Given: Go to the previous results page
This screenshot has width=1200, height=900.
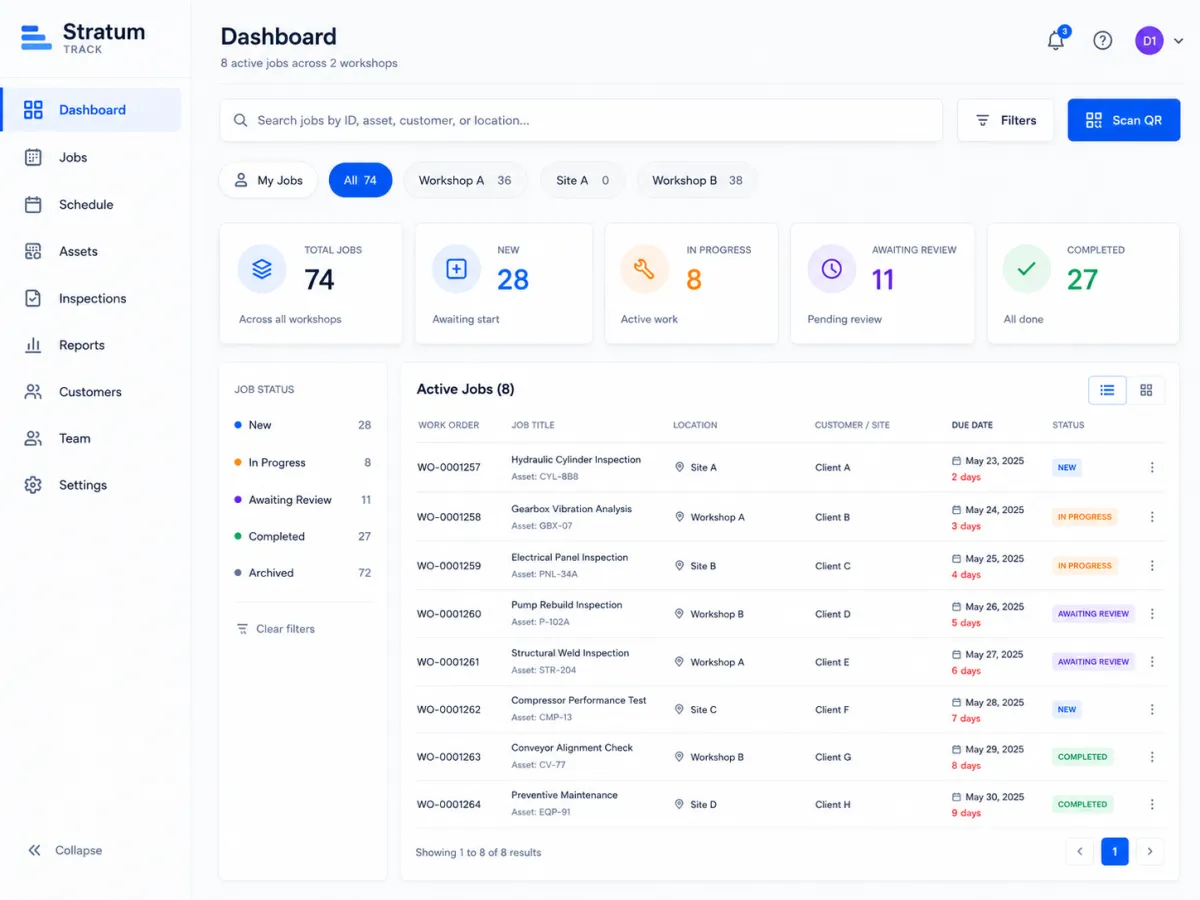Looking at the screenshot, I should pyautogui.click(x=1079, y=852).
